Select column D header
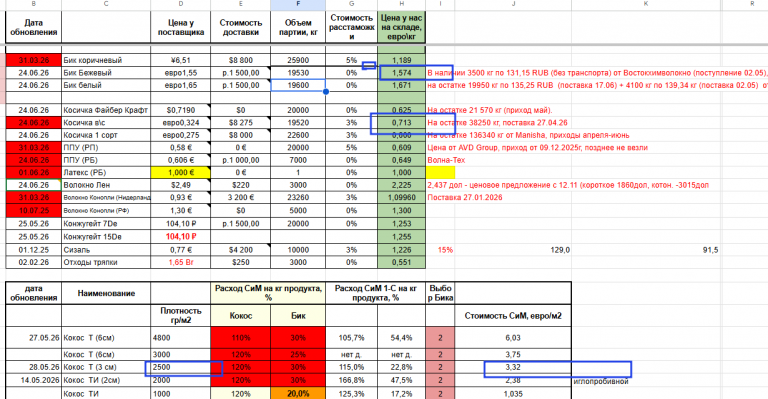This screenshot has height=399, width=768. (x=181, y=4)
